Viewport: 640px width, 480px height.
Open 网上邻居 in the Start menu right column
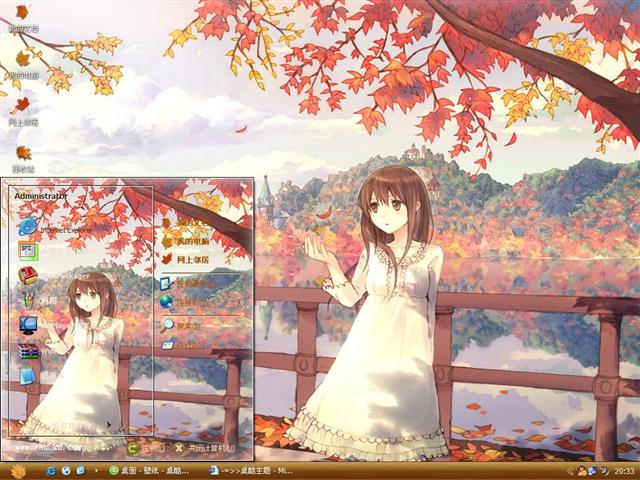pos(186,259)
